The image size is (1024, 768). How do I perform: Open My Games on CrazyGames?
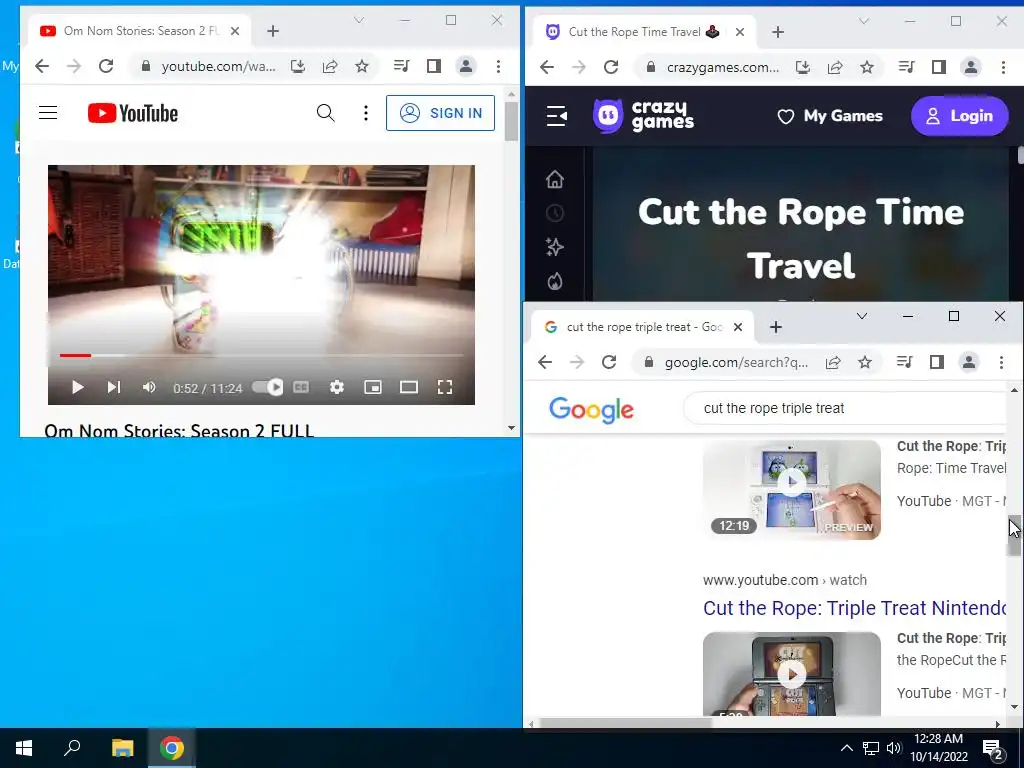(x=829, y=116)
